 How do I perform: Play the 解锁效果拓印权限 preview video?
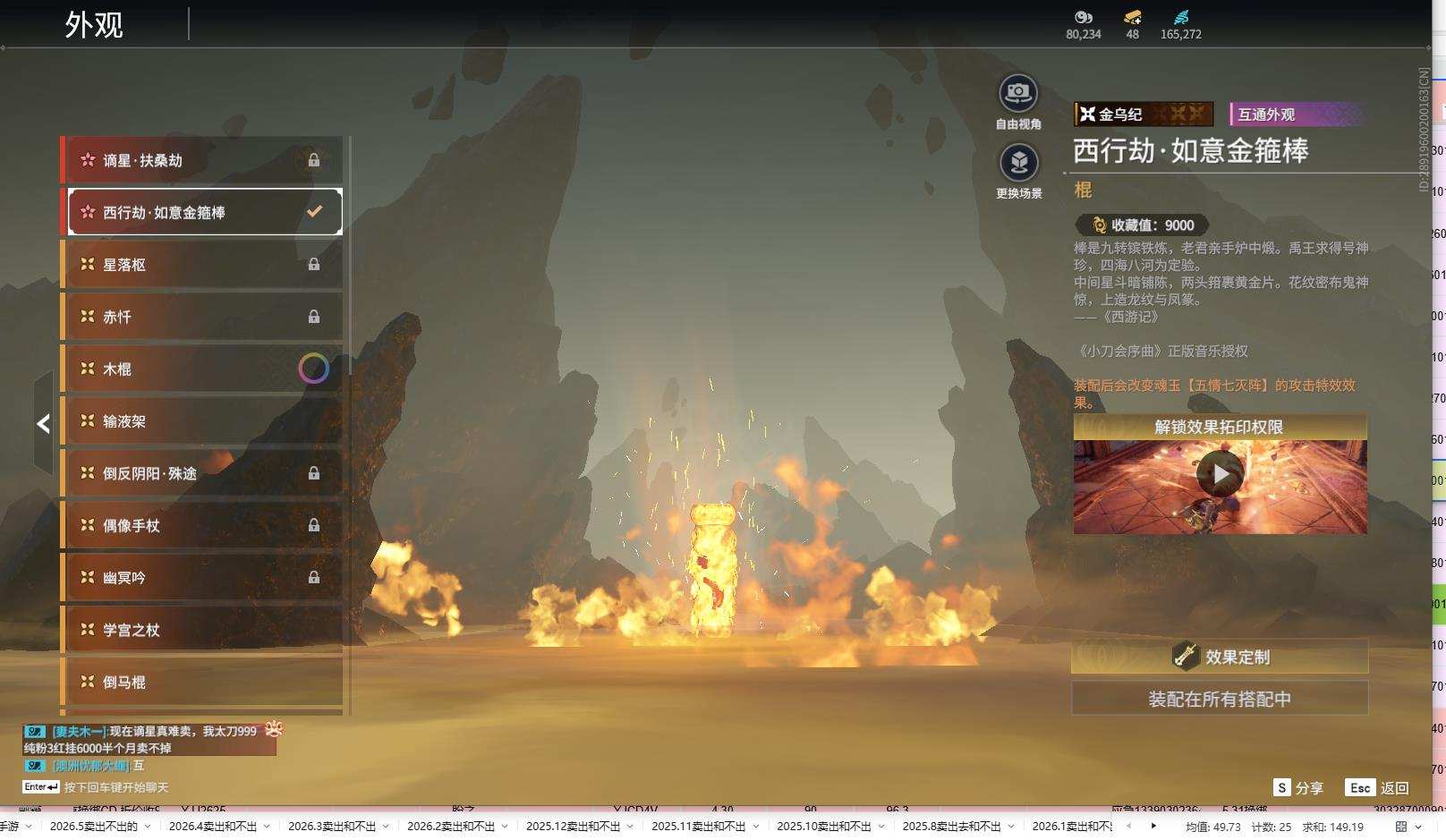(x=1221, y=474)
